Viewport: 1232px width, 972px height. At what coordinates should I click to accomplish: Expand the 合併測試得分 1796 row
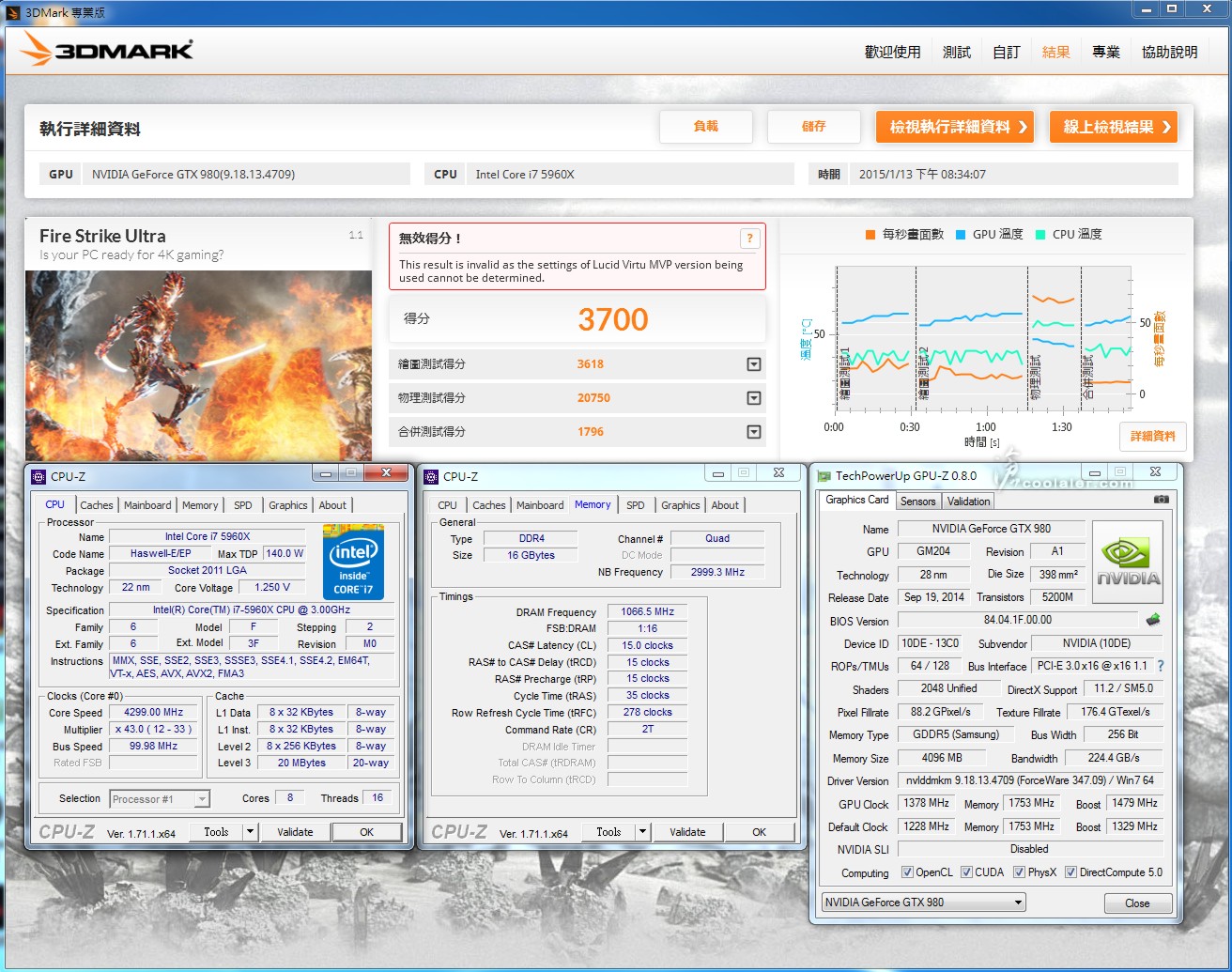[x=753, y=432]
